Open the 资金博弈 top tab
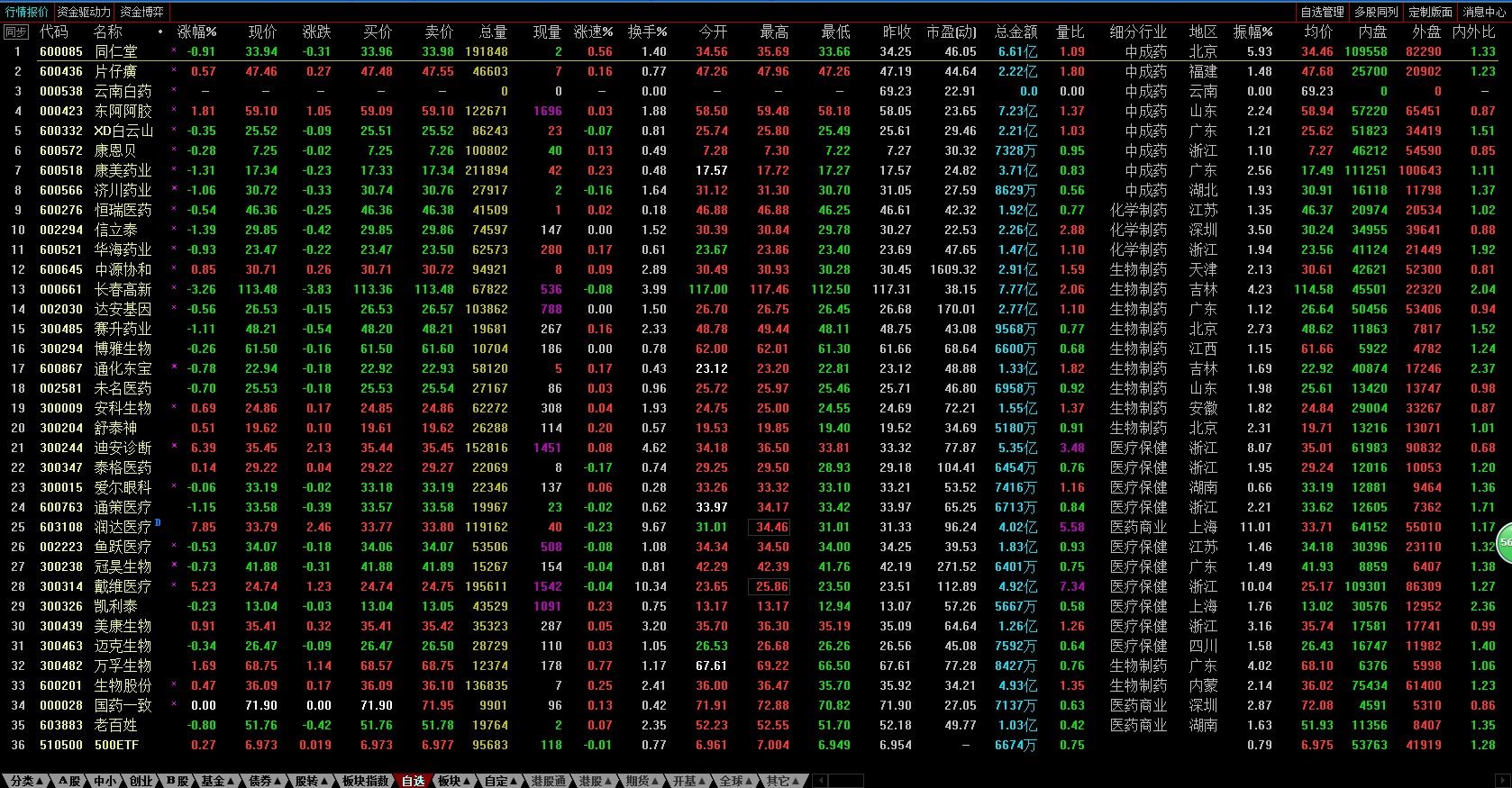The image size is (1512, 788). click(141, 12)
